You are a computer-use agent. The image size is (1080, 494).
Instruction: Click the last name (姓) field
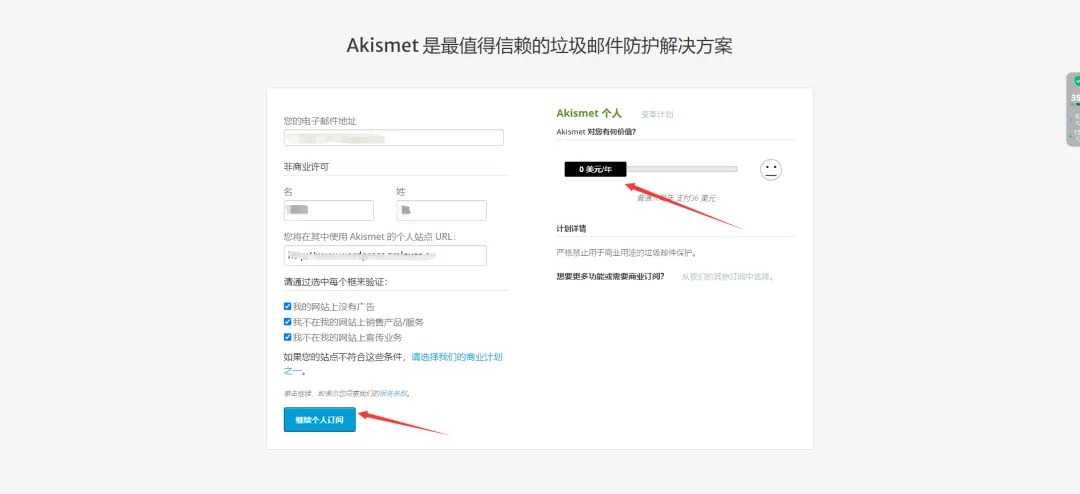[x=442, y=210]
